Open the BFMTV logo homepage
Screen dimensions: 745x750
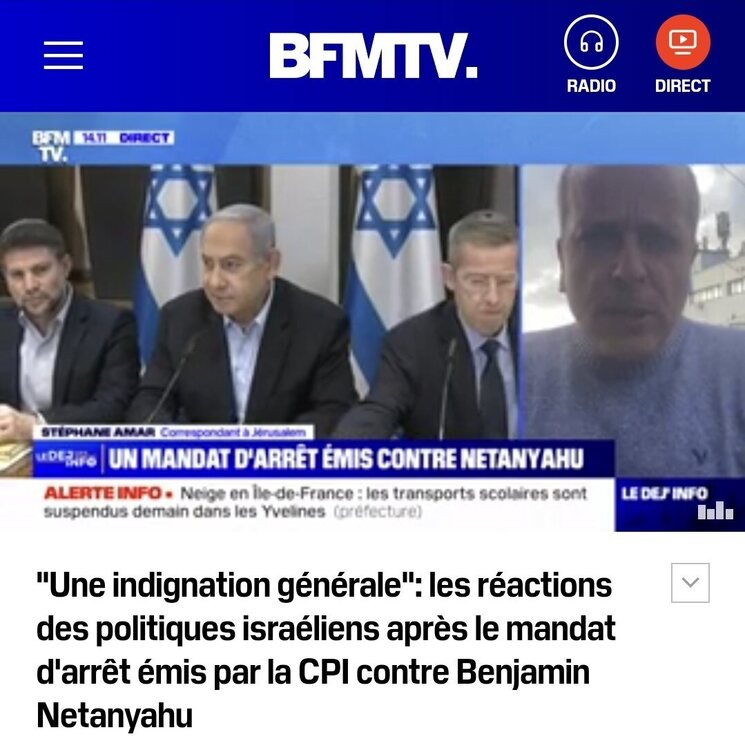373,55
